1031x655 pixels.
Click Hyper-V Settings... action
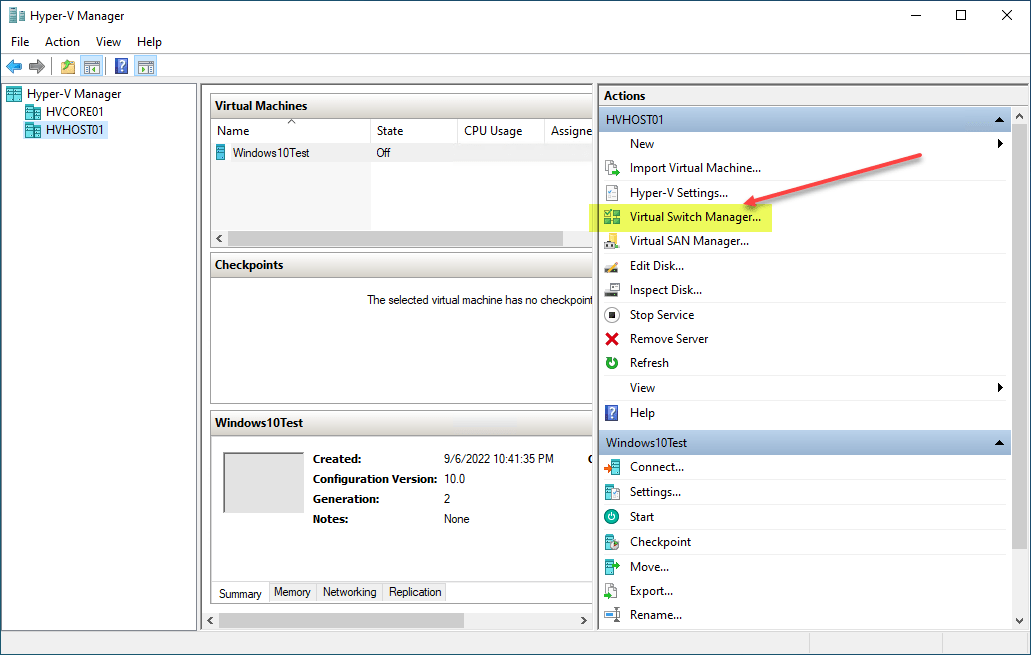point(679,193)
